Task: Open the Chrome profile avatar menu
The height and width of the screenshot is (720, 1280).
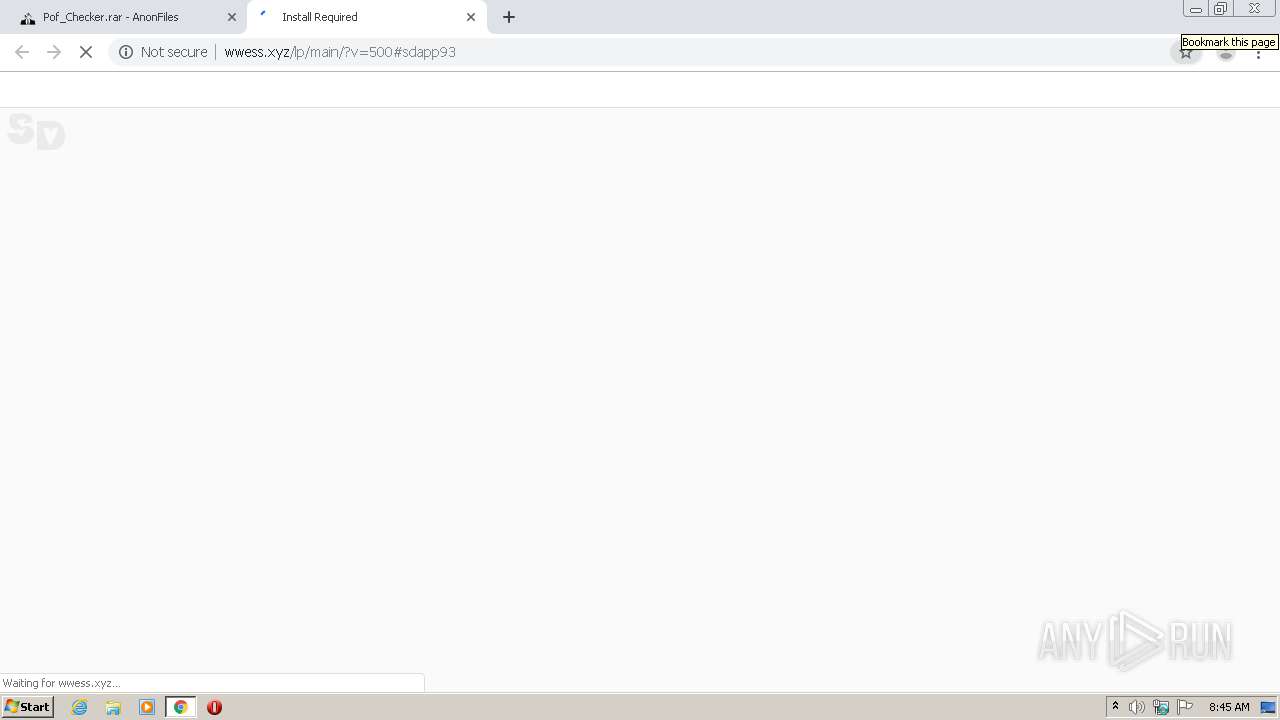Action: [1226, 53]
